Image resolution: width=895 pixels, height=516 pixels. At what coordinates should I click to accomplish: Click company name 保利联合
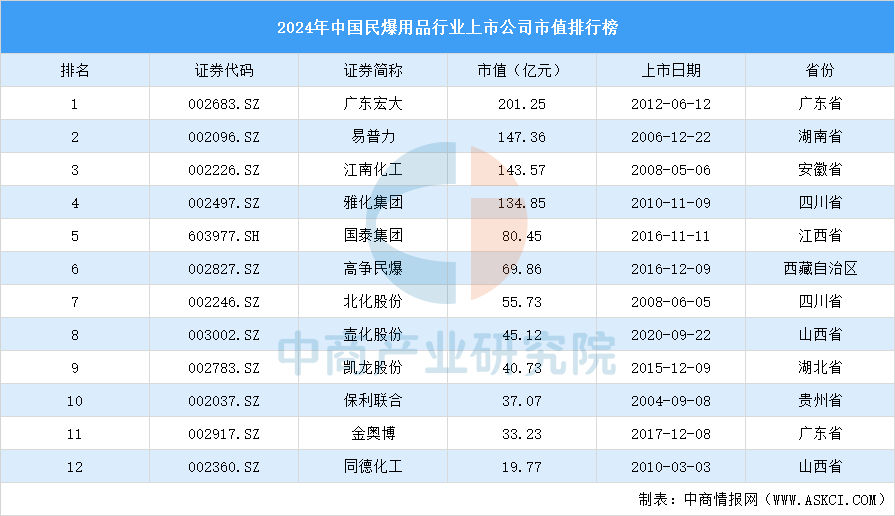(373, 401)
